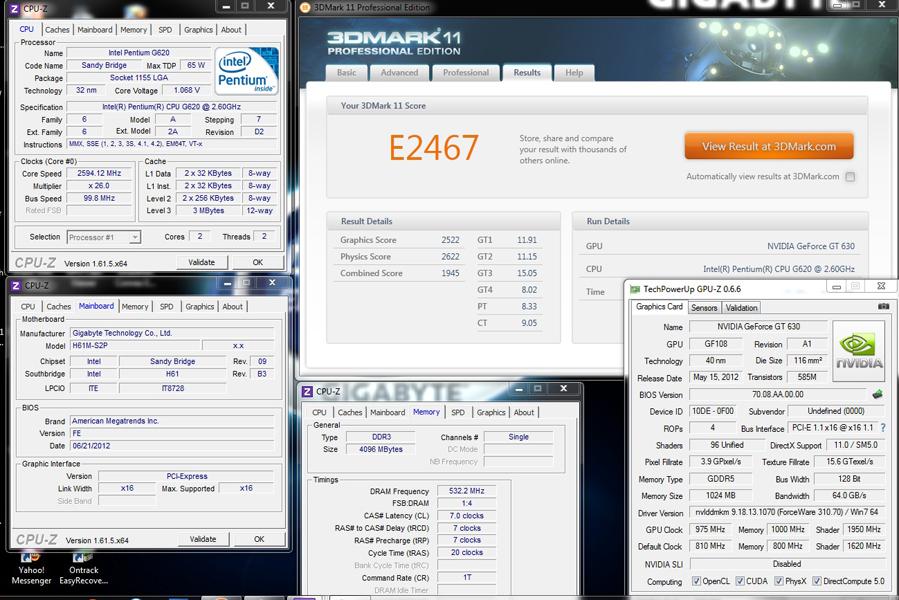Image resolution: width=899 pixels, height=600 pixels.
Task: Click the GPU-Z screenshot camera icon
Action: pyautogui.click(x=883, y=306)
